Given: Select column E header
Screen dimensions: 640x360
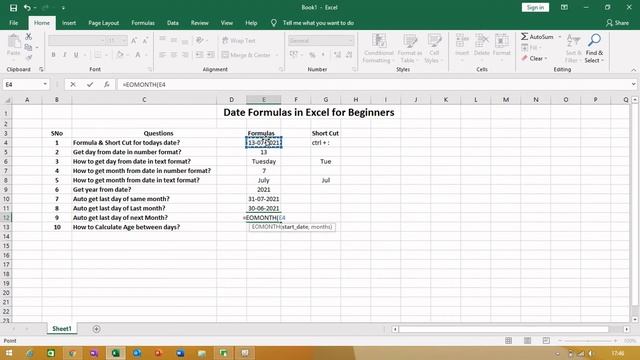Looking at the screenshot, I should tap(264, 100).
